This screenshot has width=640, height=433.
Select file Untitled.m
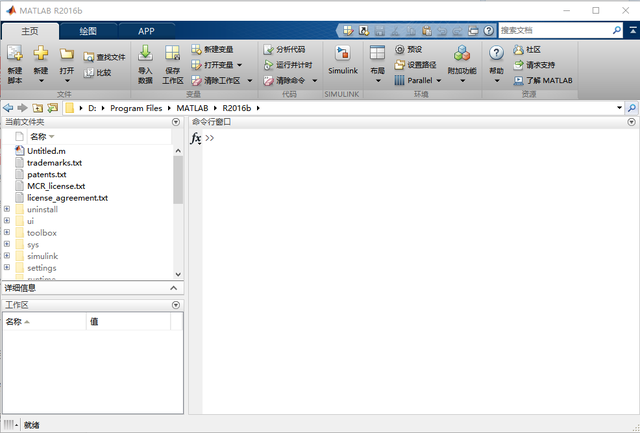(46, 151)
